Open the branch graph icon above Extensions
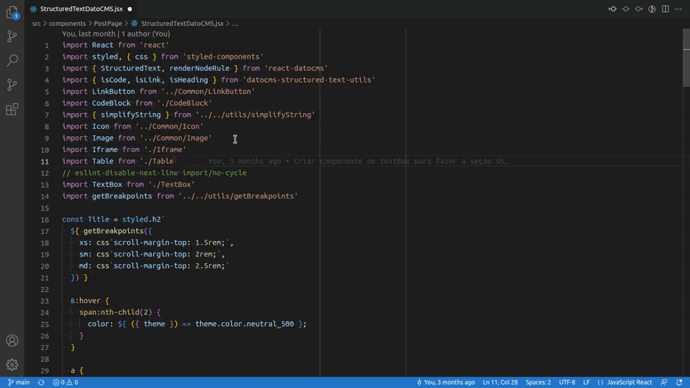 tap(12, 84)
